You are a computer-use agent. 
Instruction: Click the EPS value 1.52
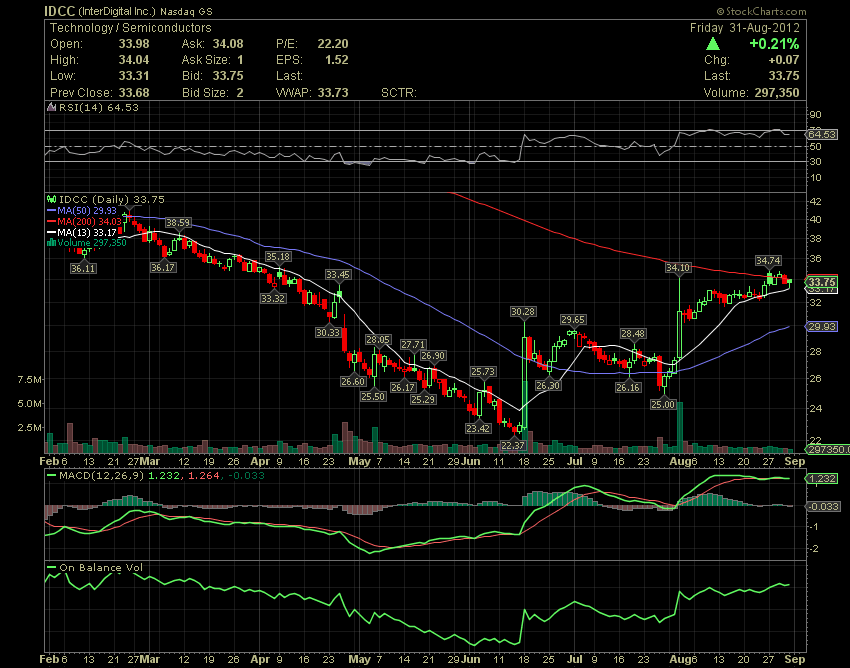point(337,60)
